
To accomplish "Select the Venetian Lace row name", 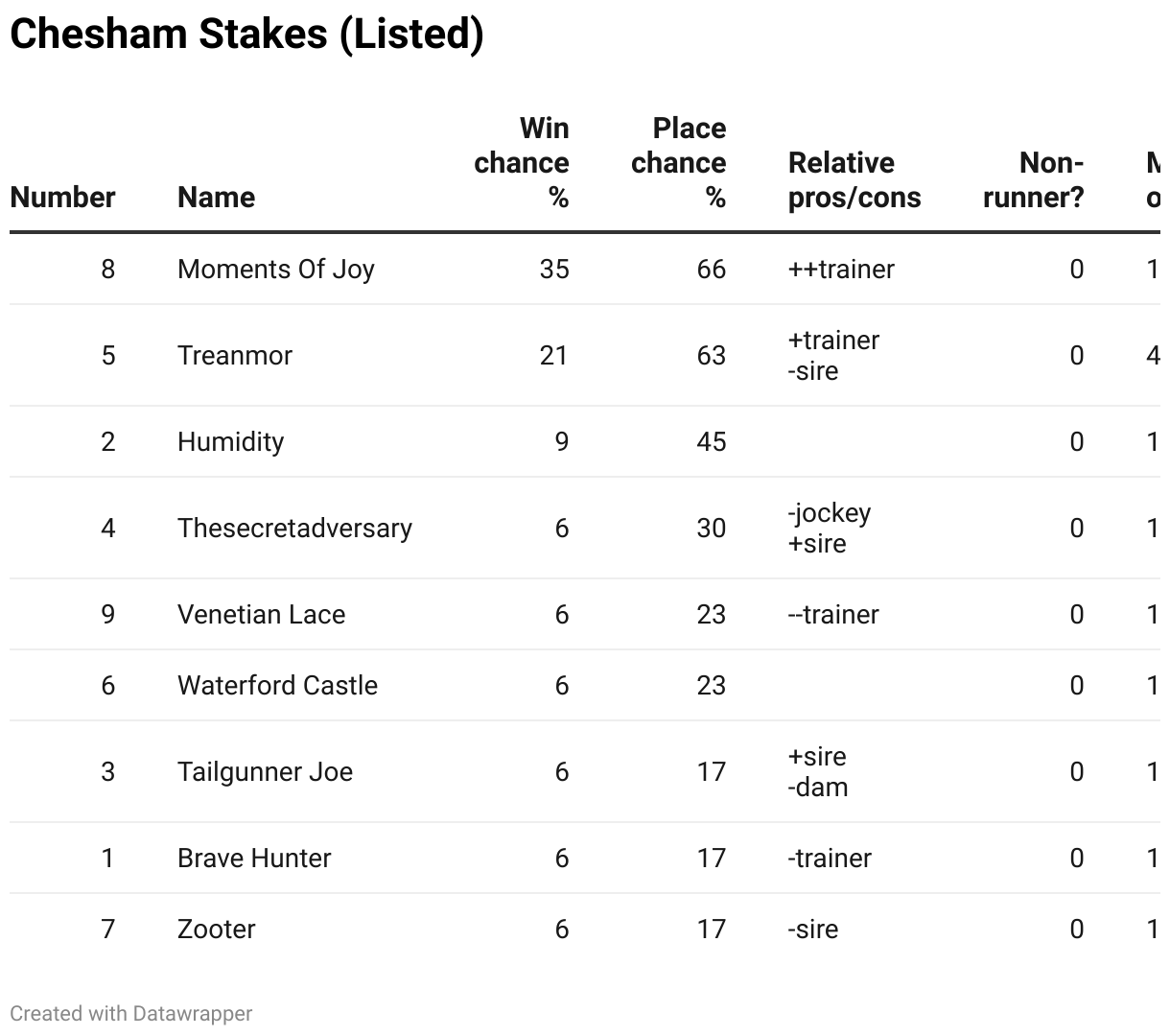I will point(261,615).
